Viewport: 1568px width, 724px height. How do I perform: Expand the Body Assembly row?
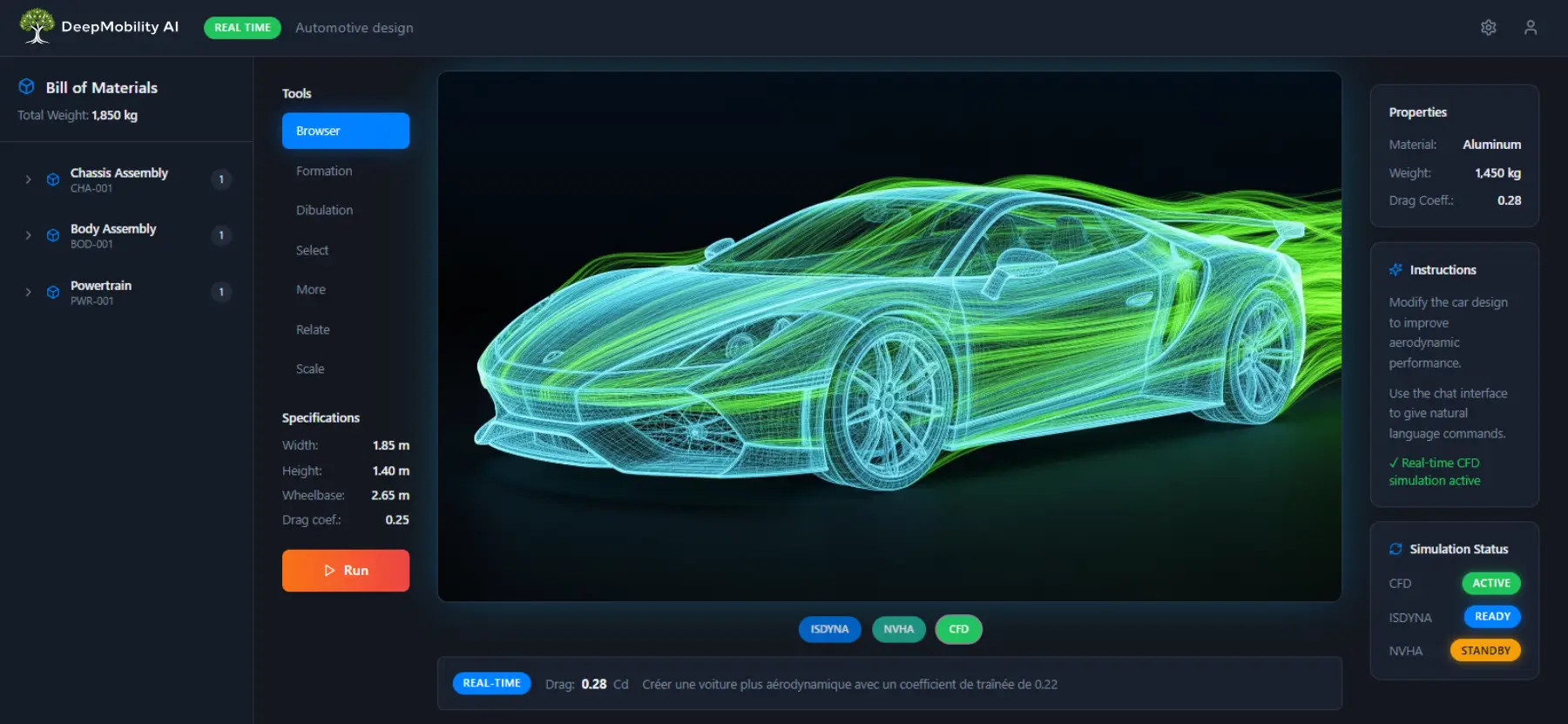tap(28, 235)
